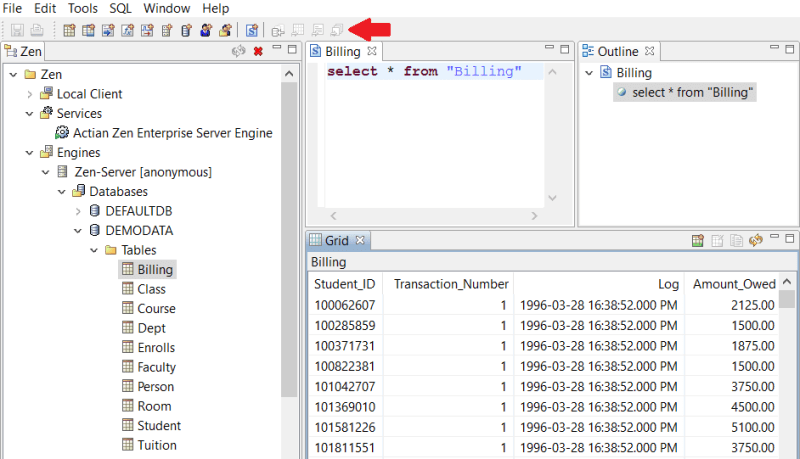Click the New Trigger toolbar icon
The image size is (800, 459).
[147, 31]
